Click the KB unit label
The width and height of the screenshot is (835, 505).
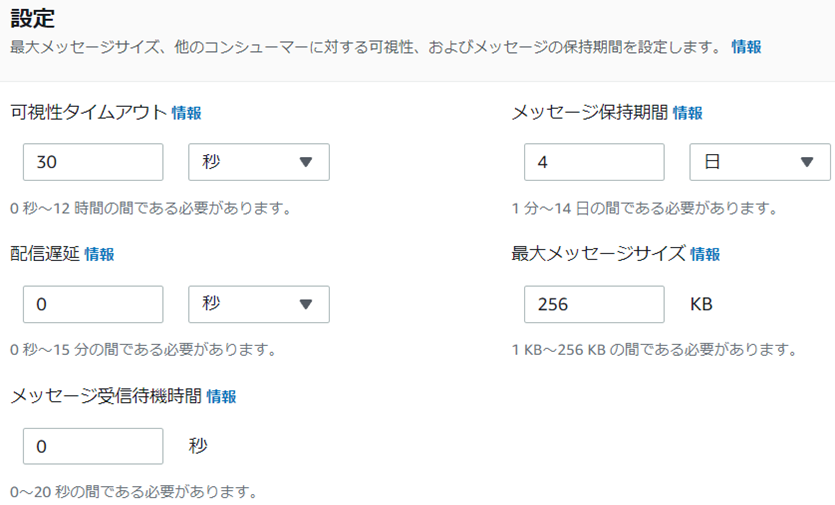(701, 304)
